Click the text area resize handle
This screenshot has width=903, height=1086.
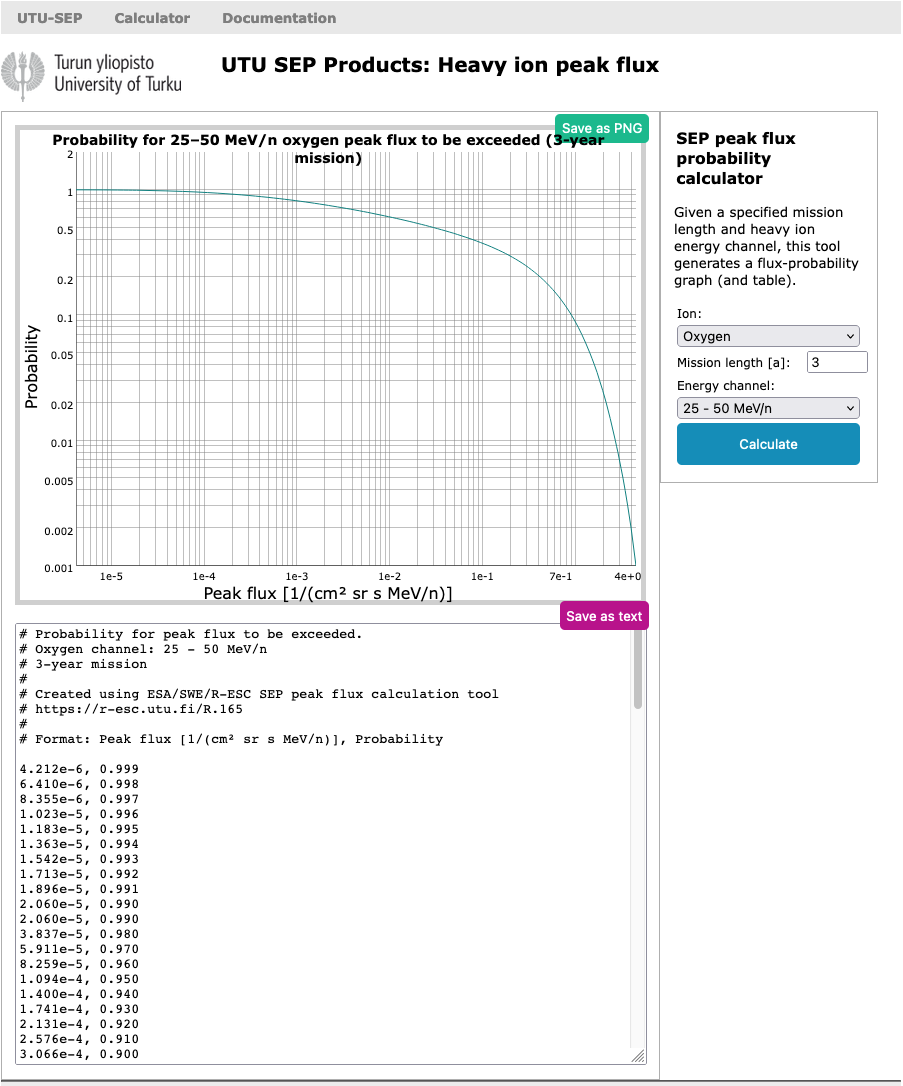tap(638, 1057)
